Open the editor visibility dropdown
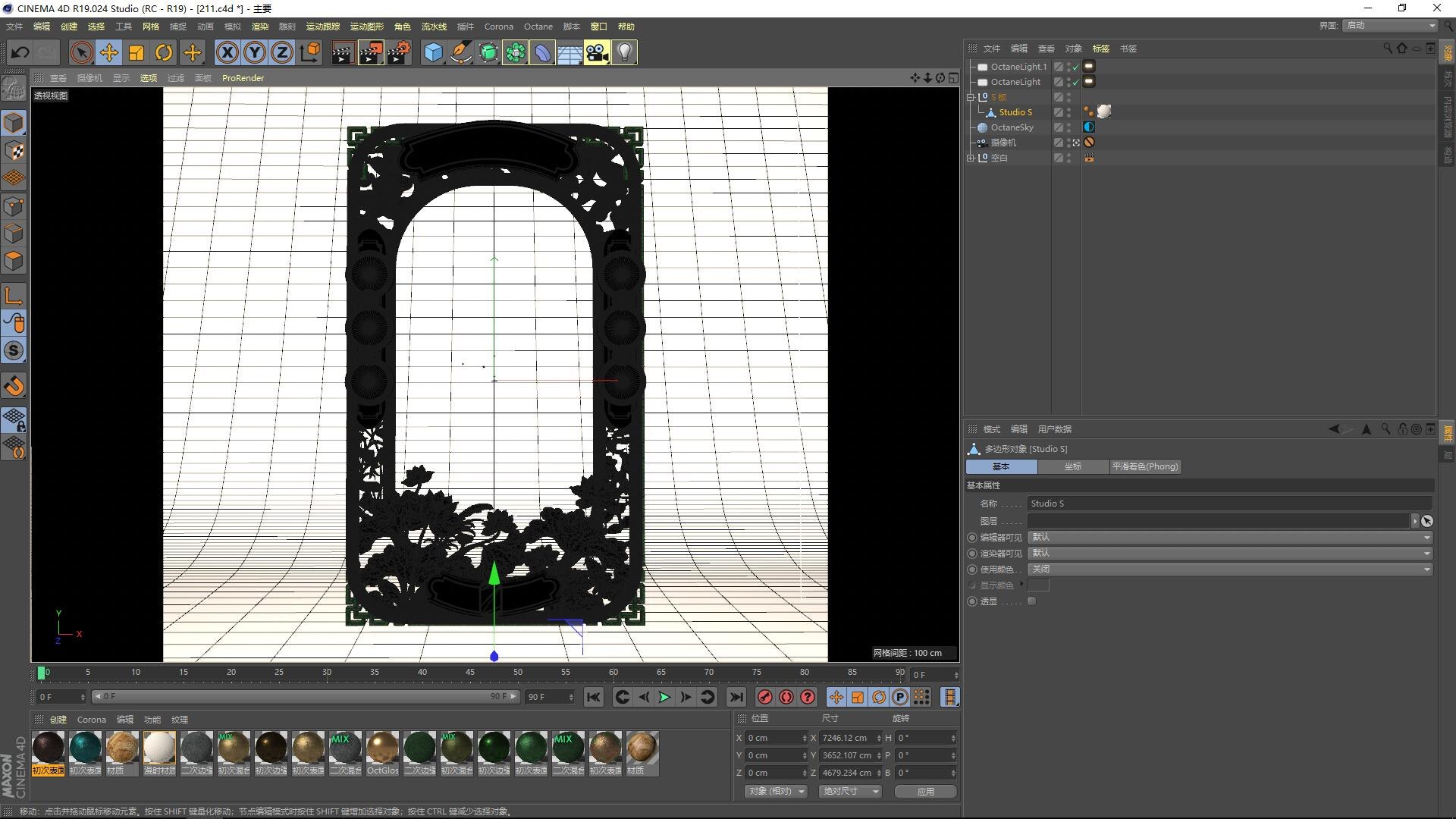1456x819 pixels. (x=1230, y=537)
